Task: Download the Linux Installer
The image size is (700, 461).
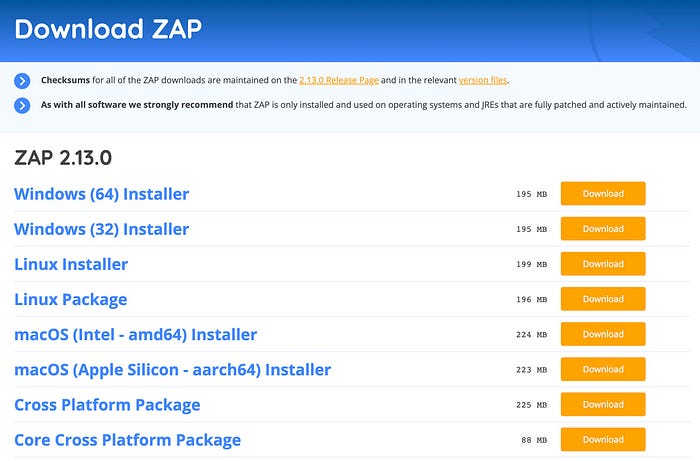Action: [603, 264]
